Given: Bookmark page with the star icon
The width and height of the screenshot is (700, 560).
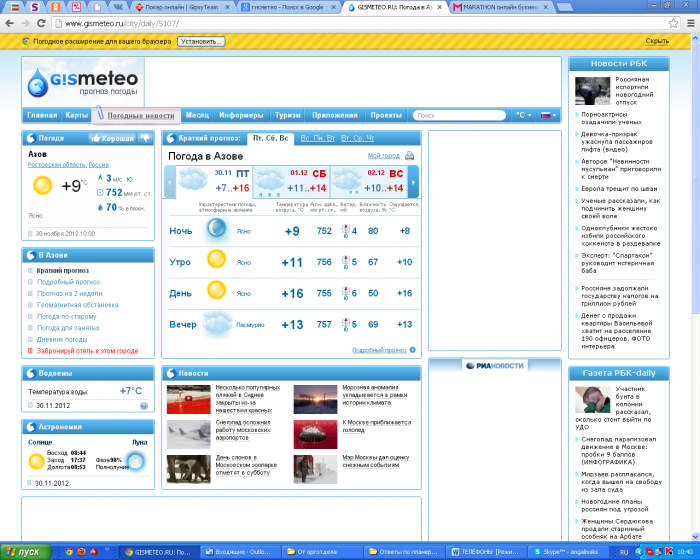Looking at the screenshot, I should coord(673,23).
